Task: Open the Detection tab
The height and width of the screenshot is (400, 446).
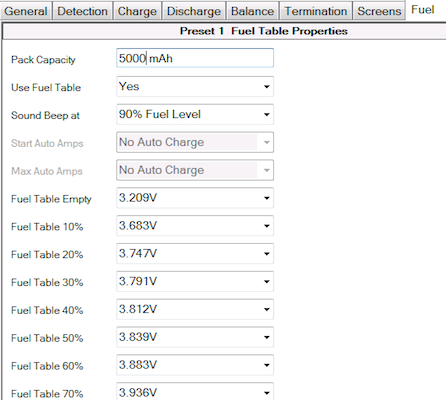Action: pyautogui.click(x=82, y=11)
